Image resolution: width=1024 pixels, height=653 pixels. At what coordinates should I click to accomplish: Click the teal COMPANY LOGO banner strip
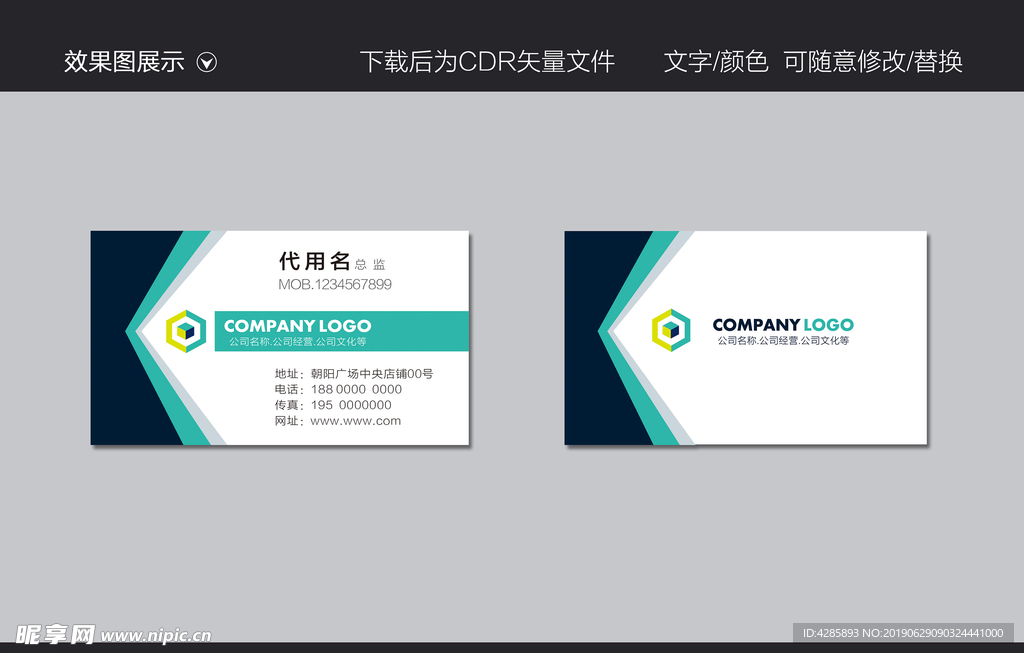(340, 331)
